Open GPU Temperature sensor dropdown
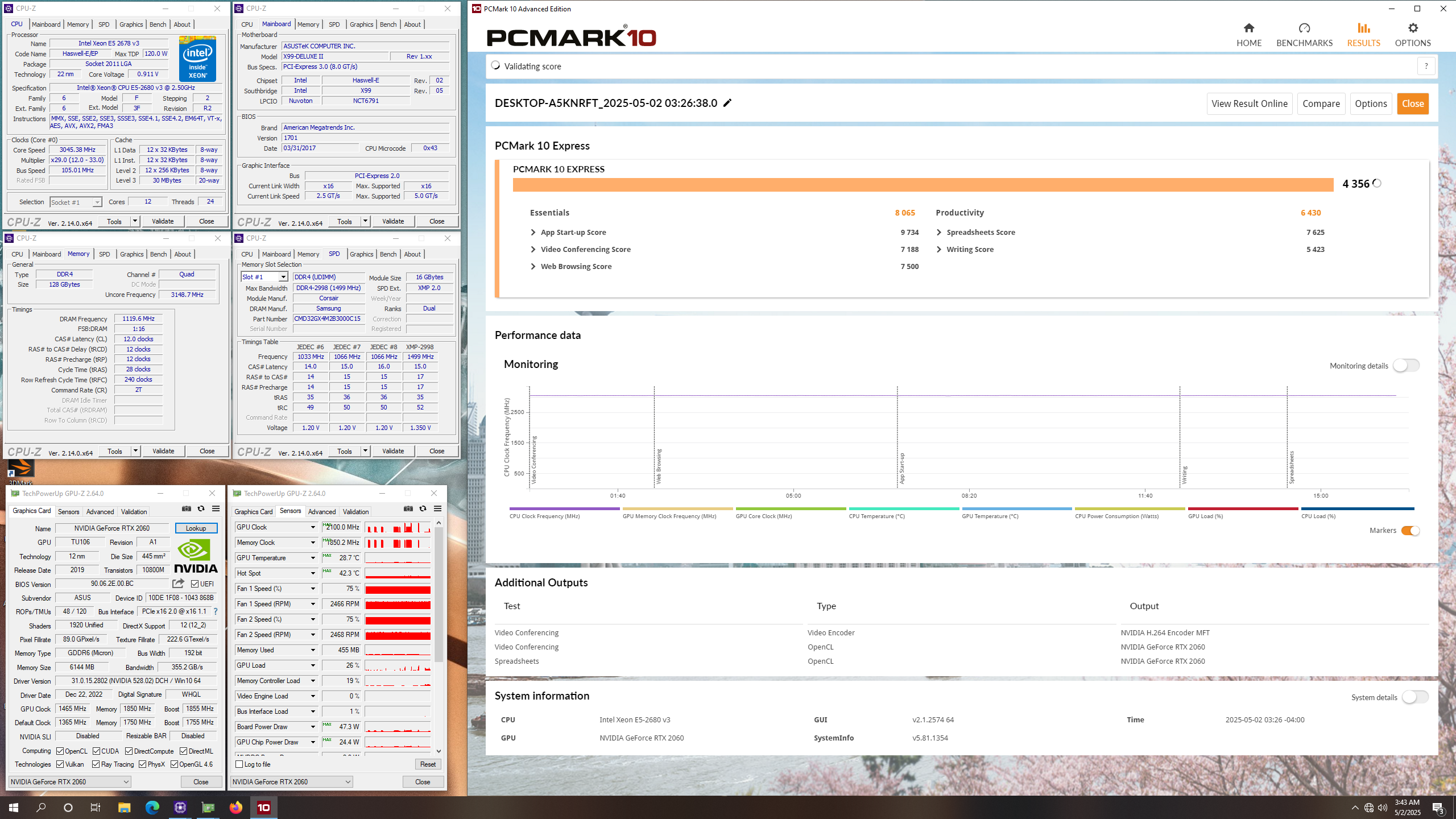 point(313,558)
